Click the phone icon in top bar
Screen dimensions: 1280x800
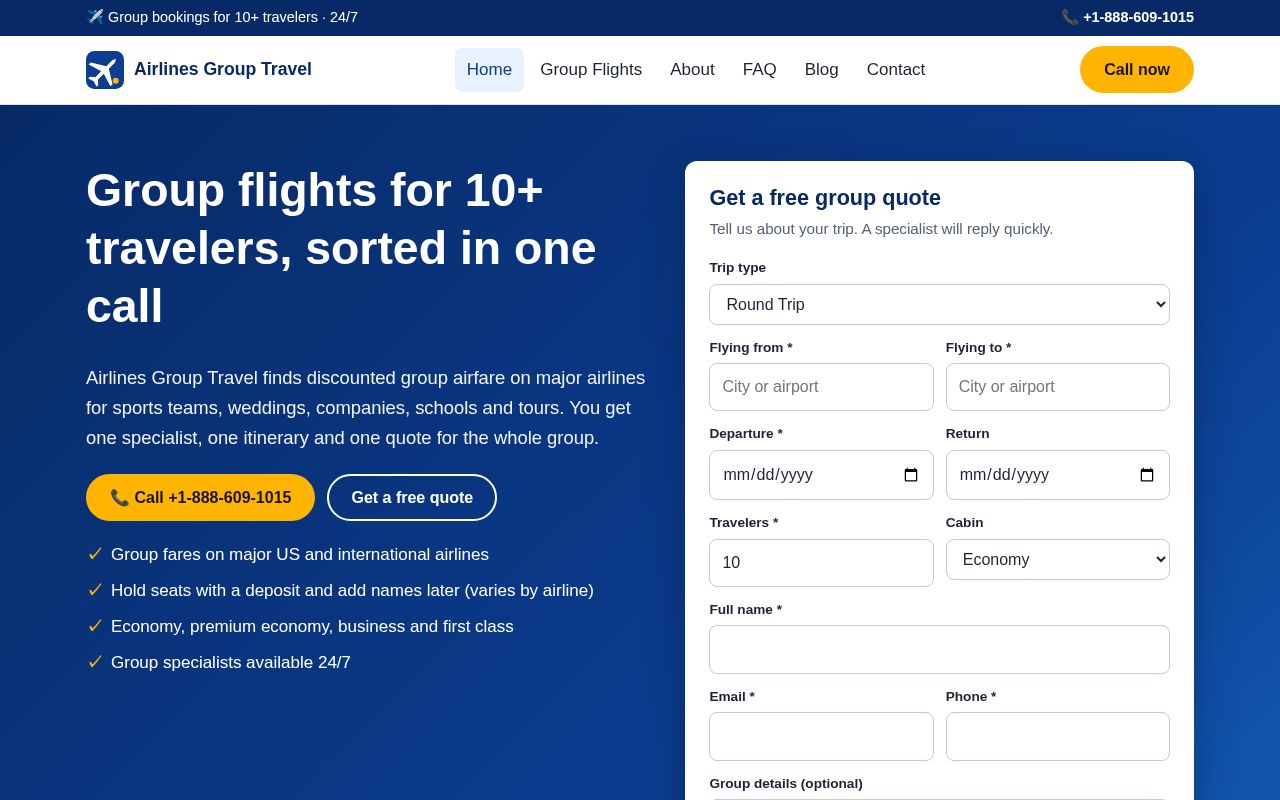[x=1070, y=17]
